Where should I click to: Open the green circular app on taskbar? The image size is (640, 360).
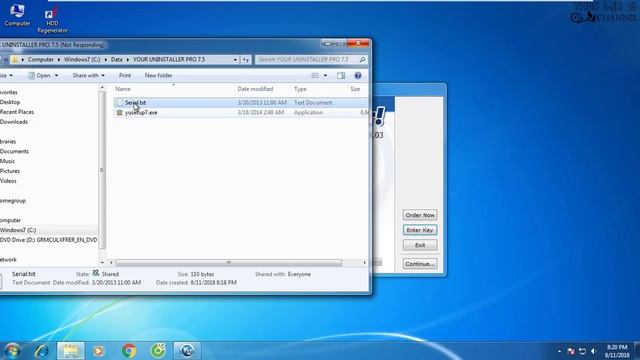click(x=158, y=351)
